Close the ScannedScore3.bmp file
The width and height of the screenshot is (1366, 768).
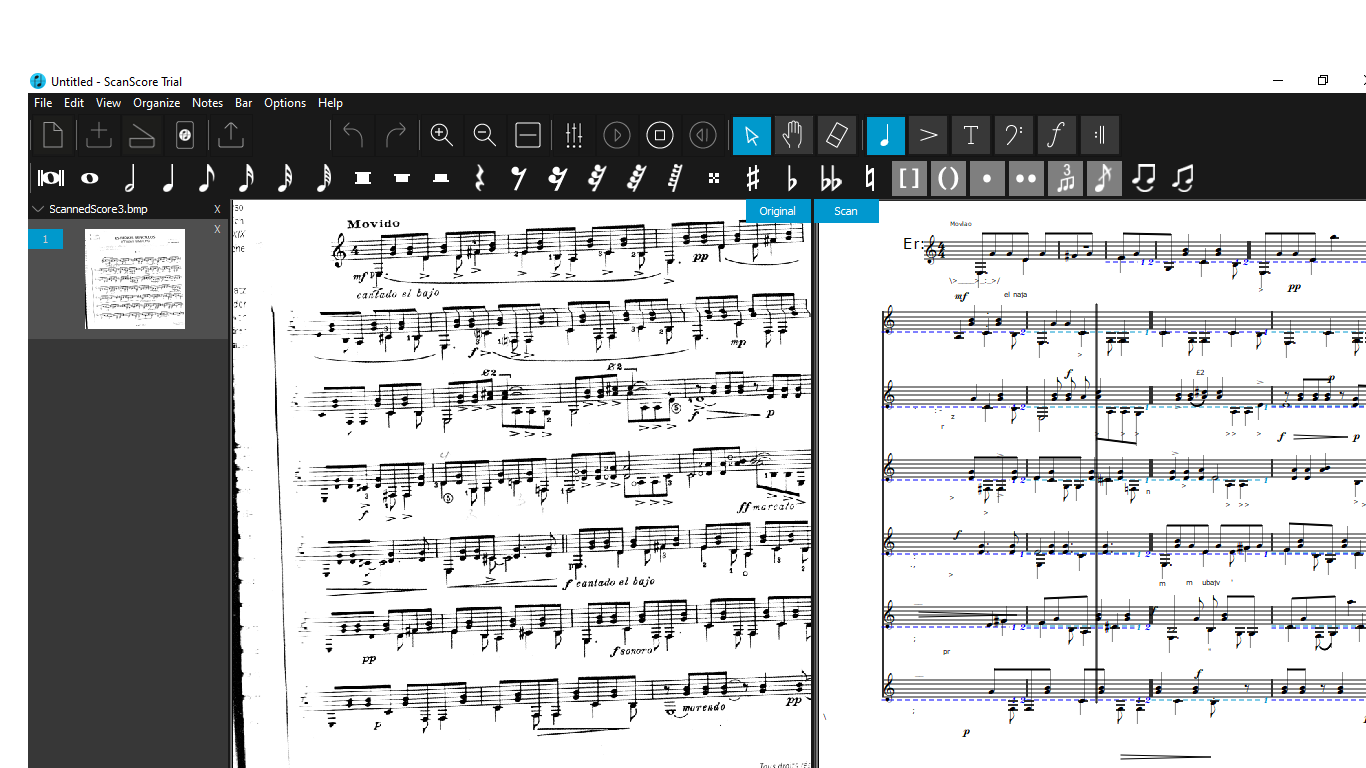pyautogui.click(x=217, y=209)
